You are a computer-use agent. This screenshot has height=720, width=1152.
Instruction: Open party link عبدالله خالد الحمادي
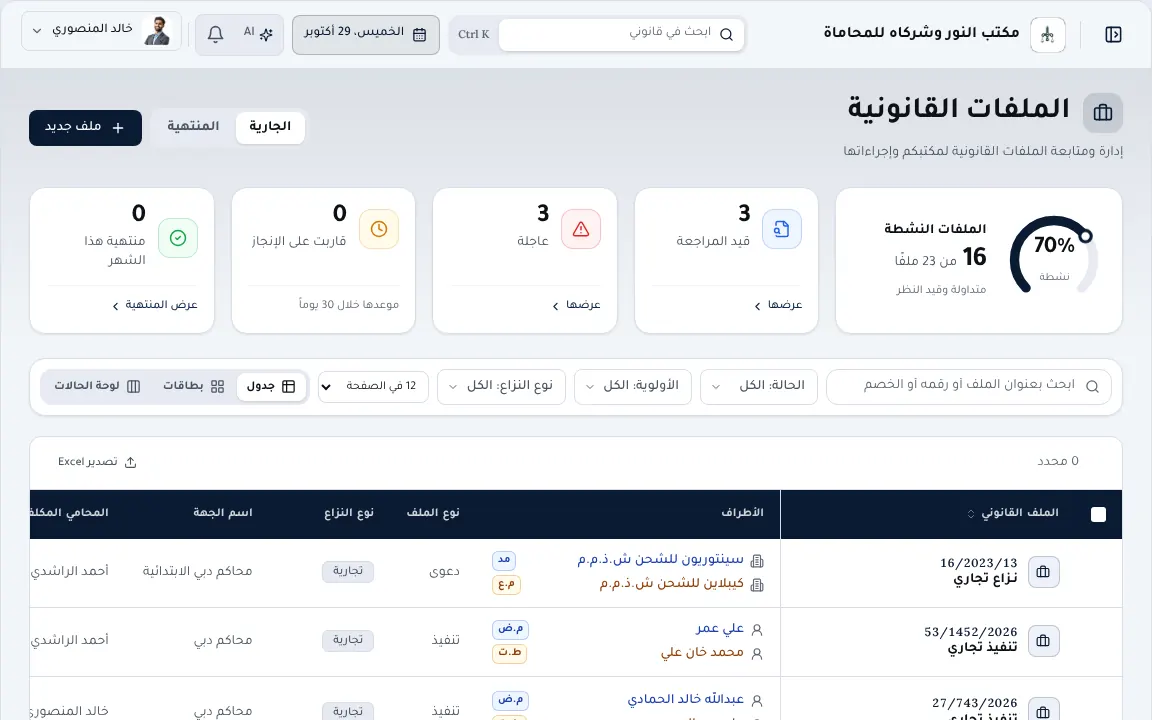tap(685, 700)
